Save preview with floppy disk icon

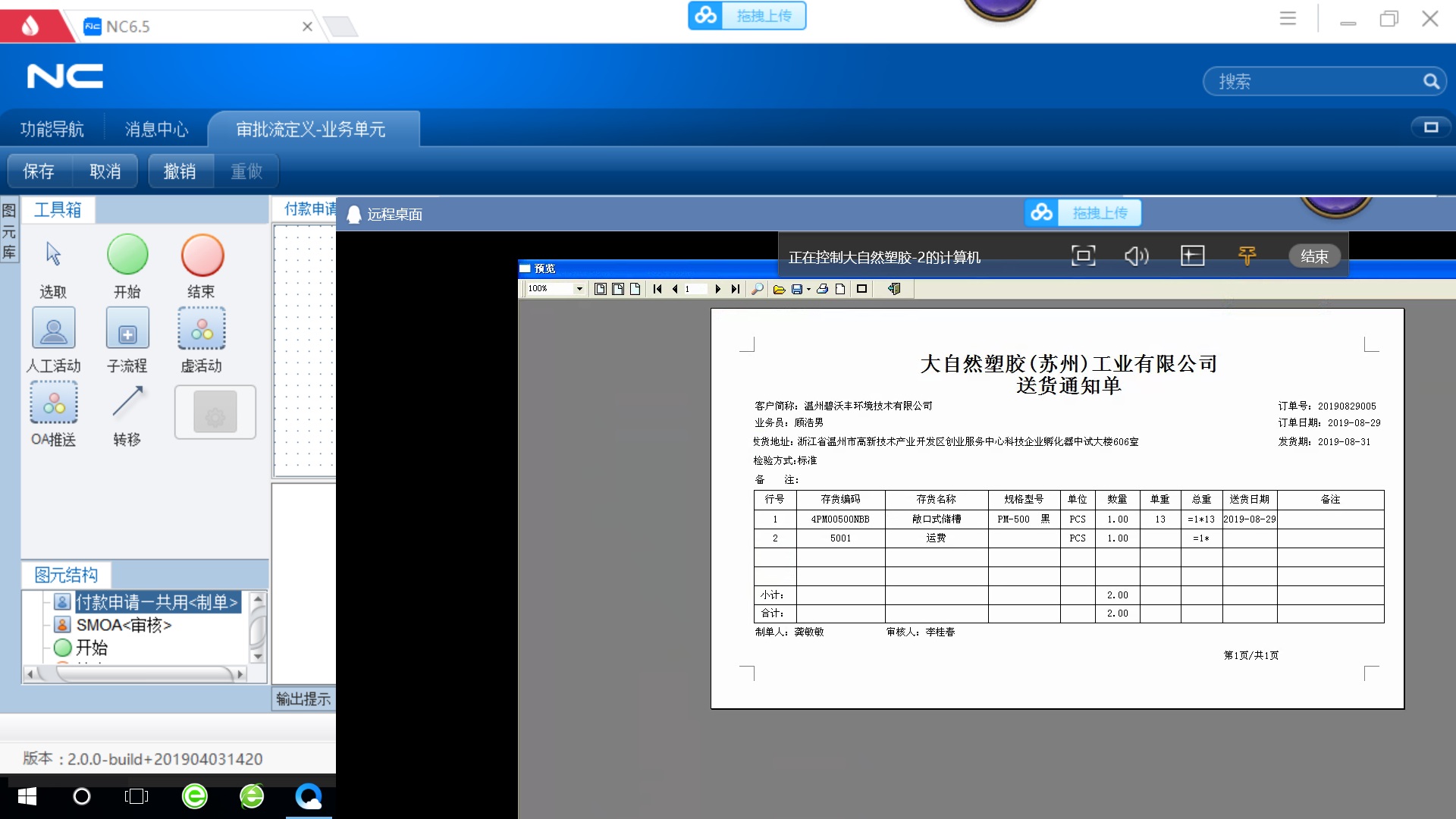point(797,289)
